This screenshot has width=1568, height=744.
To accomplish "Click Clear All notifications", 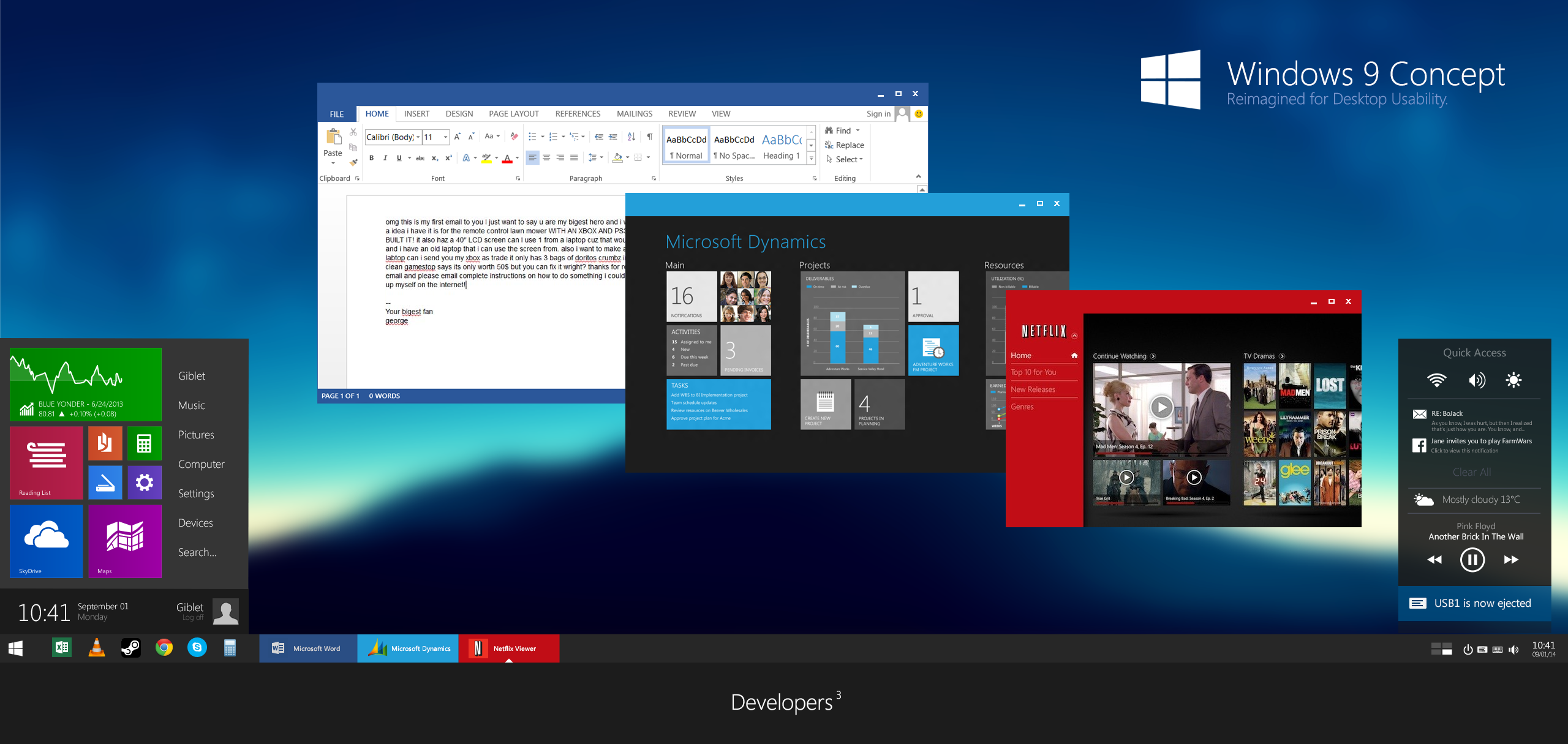I will [x=1471, y=472].
